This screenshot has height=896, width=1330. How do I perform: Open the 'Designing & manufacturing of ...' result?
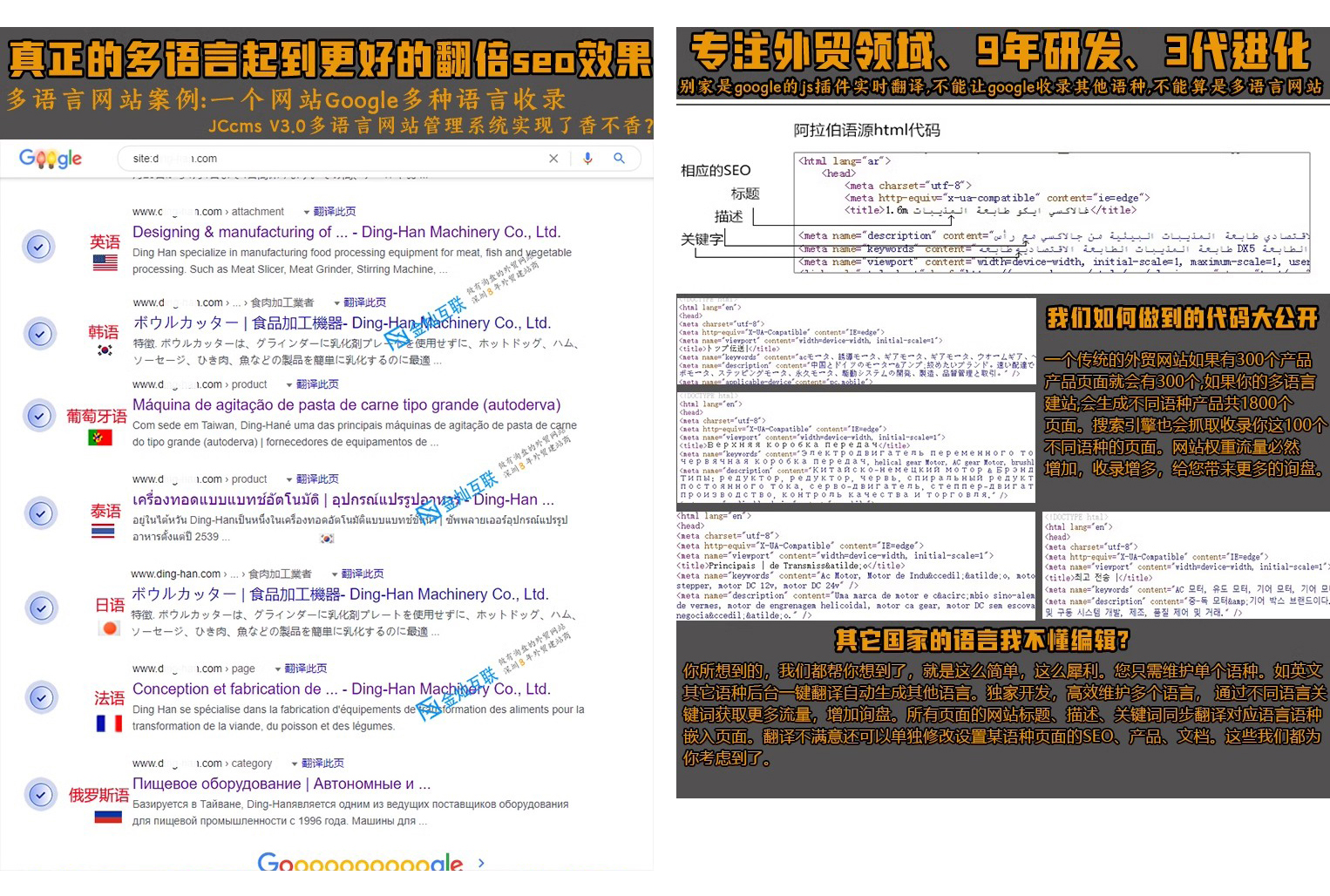point(346,232)
